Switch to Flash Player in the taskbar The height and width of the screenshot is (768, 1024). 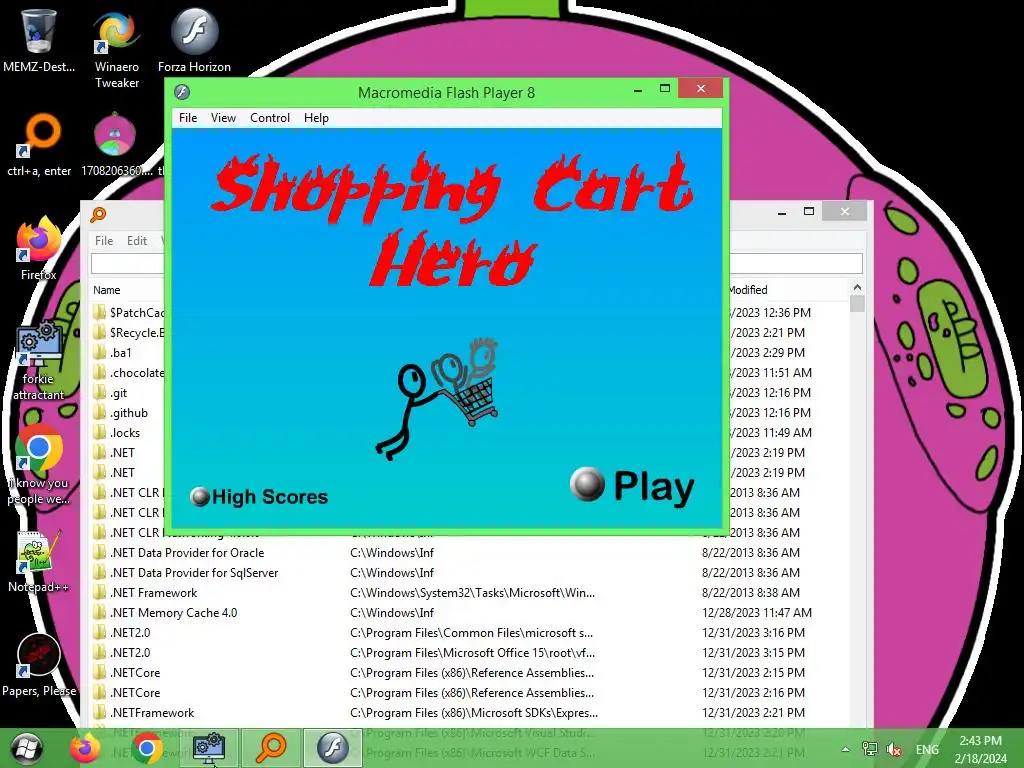coord(332,748)
